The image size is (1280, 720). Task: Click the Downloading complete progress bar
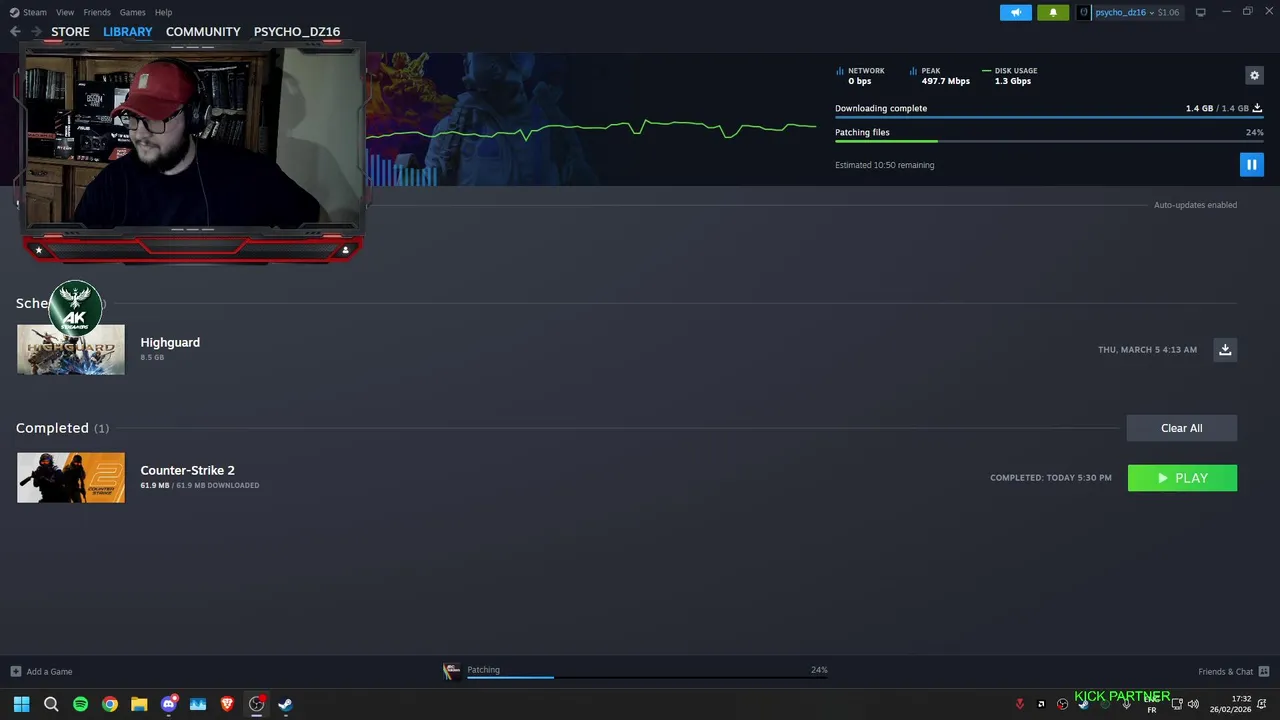[1049, 117]
